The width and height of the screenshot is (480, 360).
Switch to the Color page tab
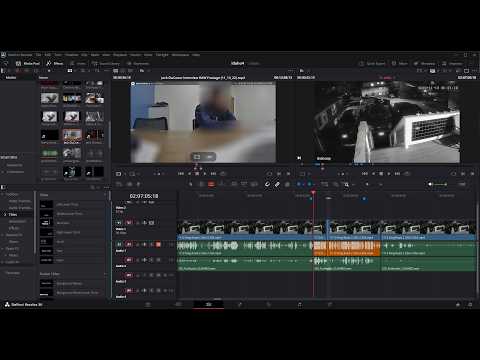(269, 304)
